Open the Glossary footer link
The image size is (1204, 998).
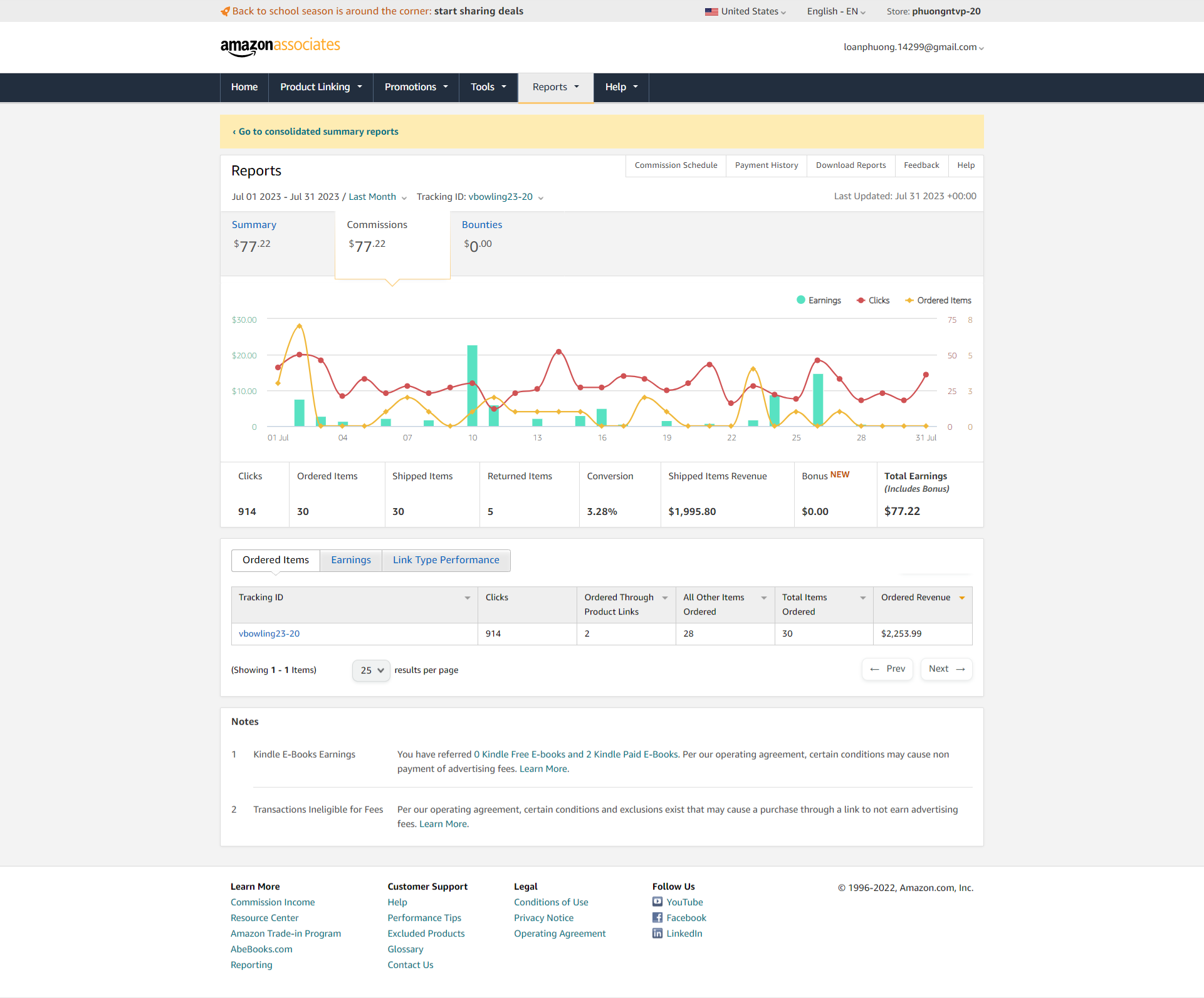[406, 949]
